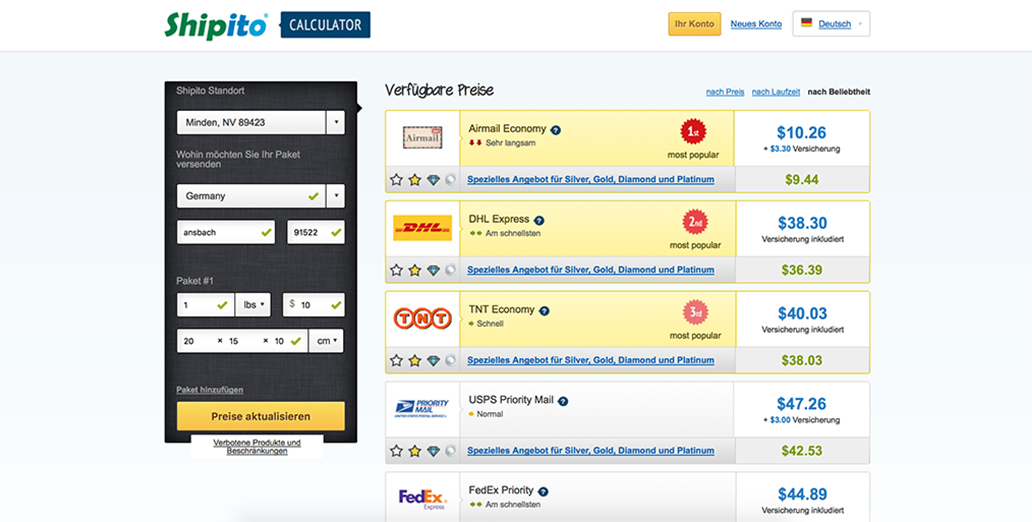This screenshot has width=1032, height=522.
Task: Open the destination country dropdown arrow
Action: pos(336,196)
